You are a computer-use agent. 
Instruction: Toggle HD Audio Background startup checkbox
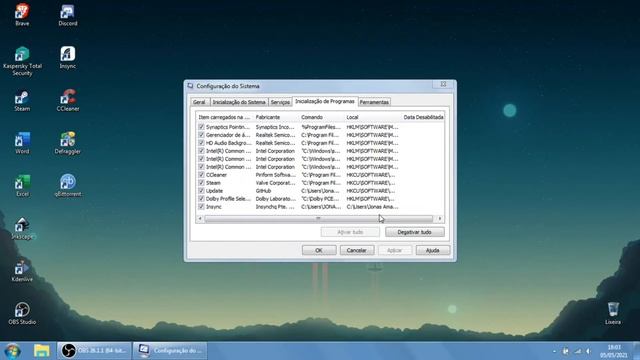click(201, 143)
